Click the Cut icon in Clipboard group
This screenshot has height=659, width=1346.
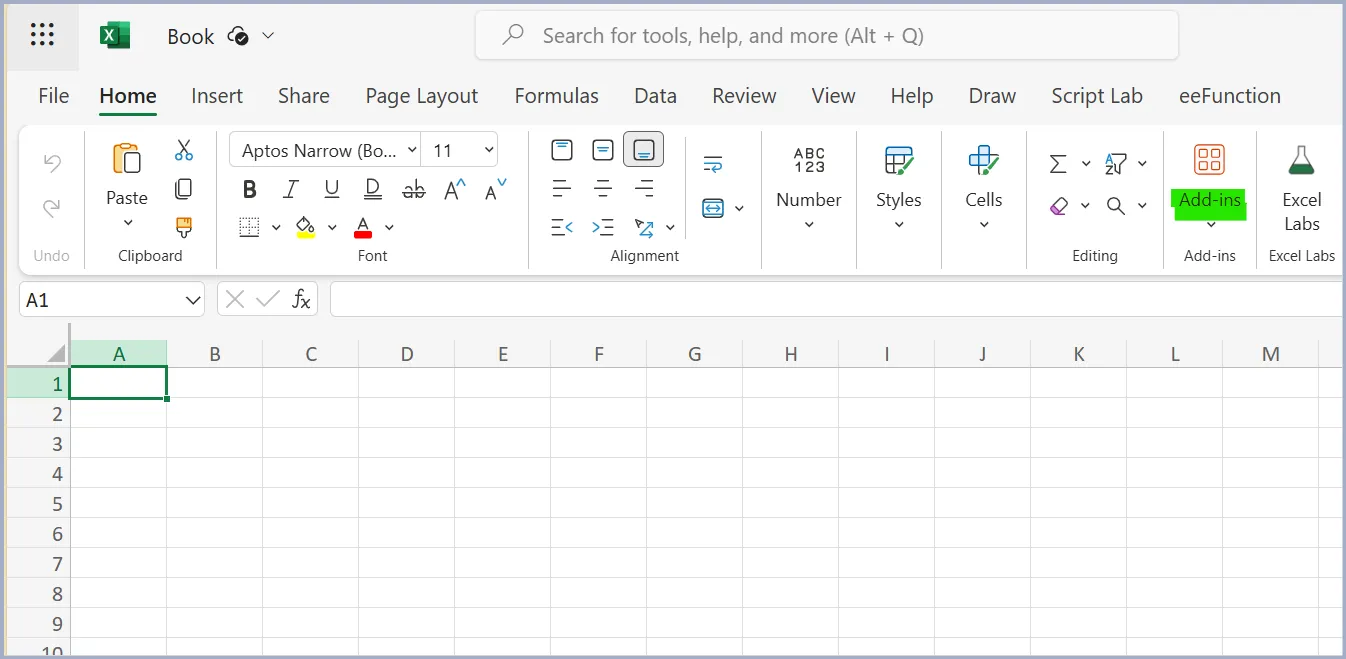pyautogui.click(x=183, y=148)
